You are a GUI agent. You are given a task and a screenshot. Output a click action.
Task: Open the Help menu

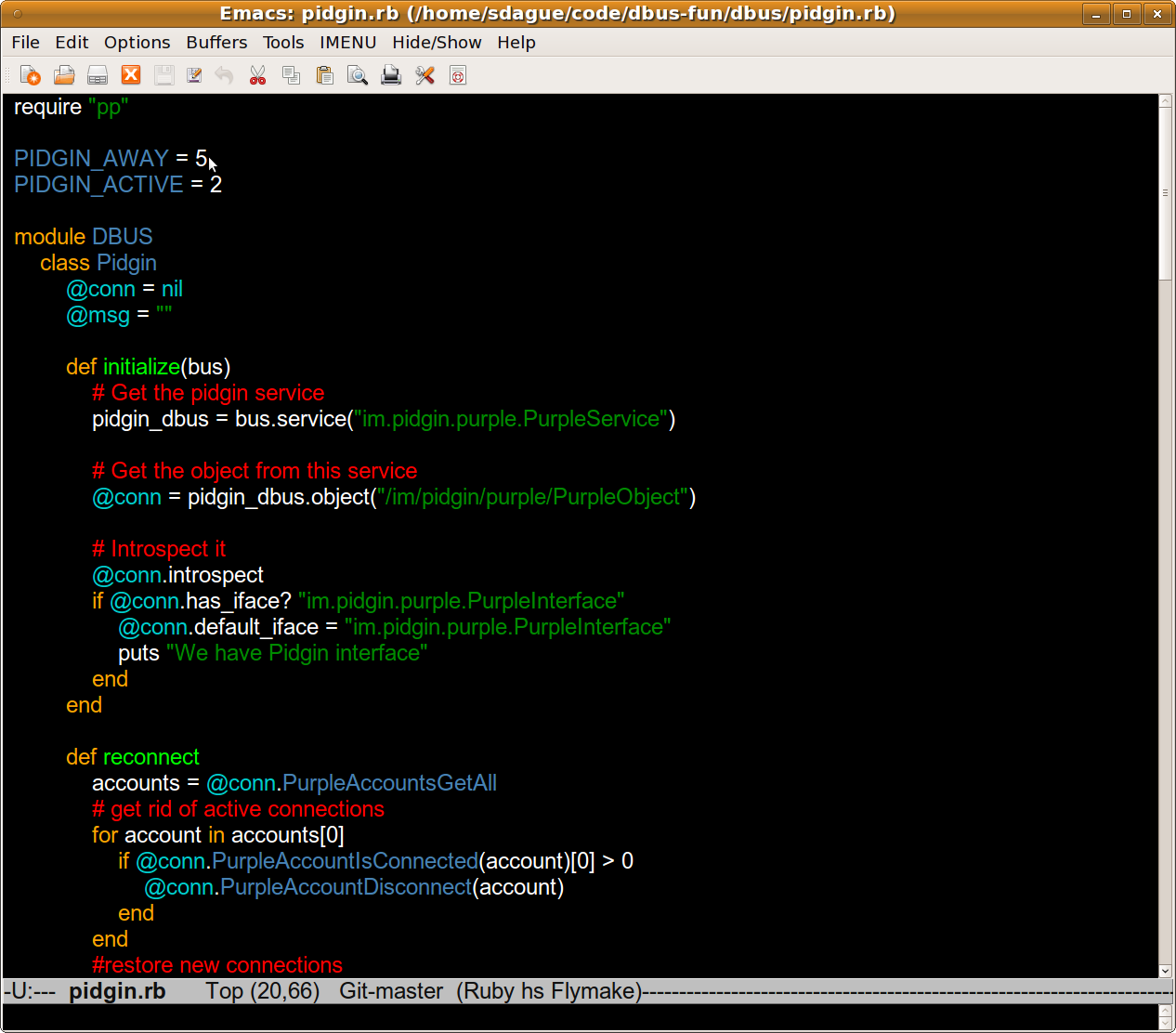click(516, 42)
